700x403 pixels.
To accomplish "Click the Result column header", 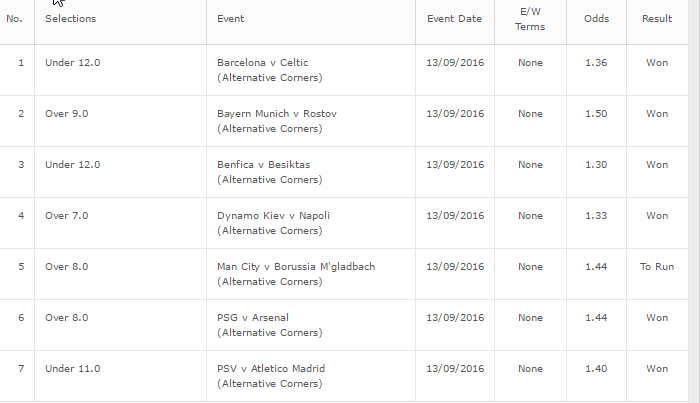I will [x=657, y=19].
